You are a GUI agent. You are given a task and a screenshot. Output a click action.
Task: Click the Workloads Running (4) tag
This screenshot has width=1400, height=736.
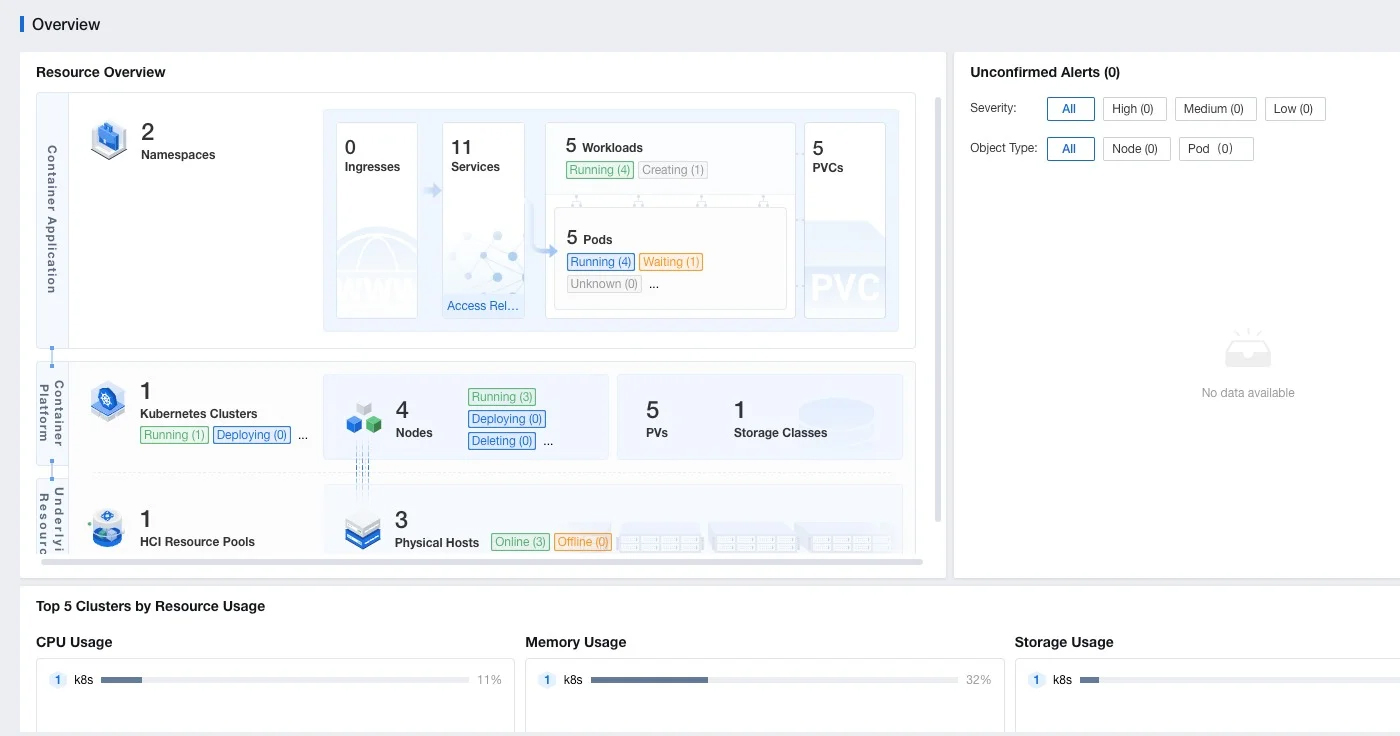(x=600, y=170)
